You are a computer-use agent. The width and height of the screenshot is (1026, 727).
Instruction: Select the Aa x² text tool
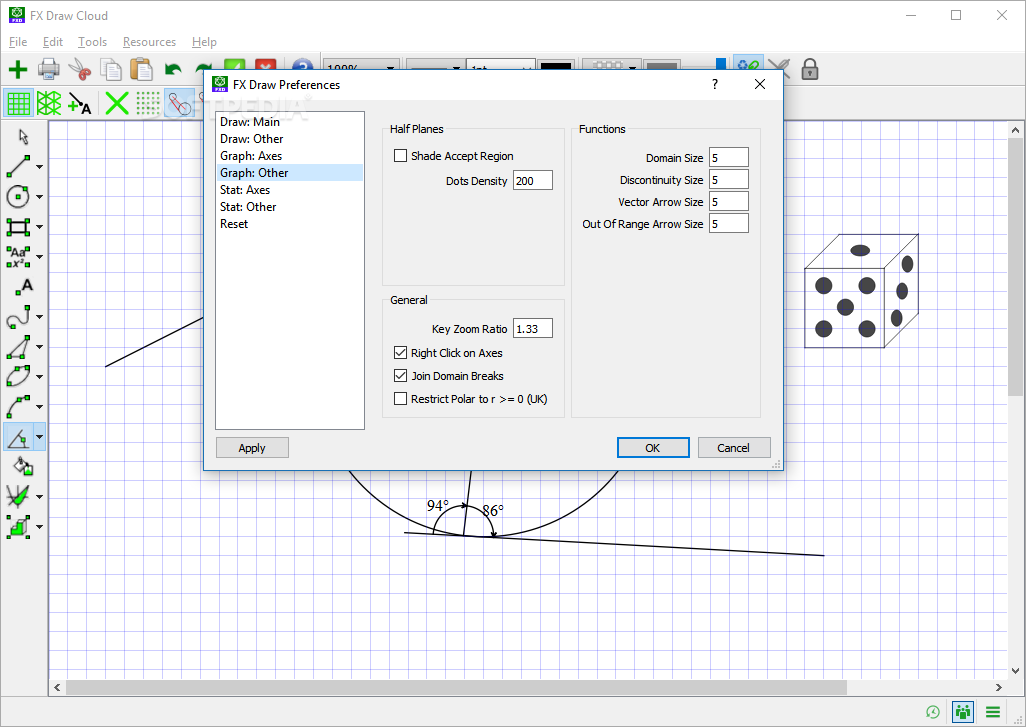coord(18,257)
